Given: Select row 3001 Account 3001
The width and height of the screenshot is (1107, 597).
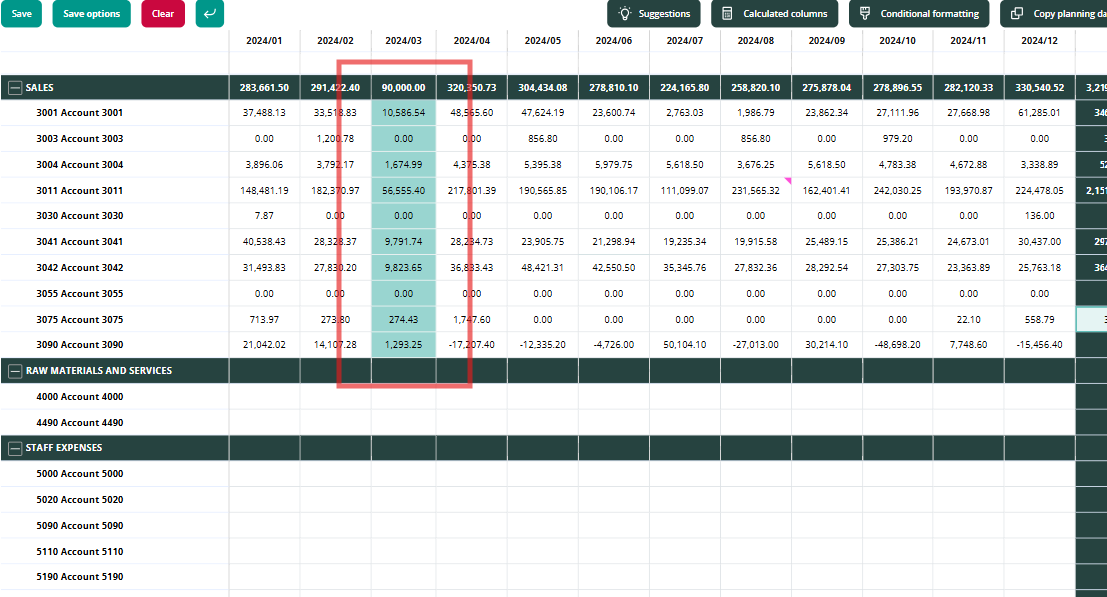Looking at the screenshot, I should point(80,113).
